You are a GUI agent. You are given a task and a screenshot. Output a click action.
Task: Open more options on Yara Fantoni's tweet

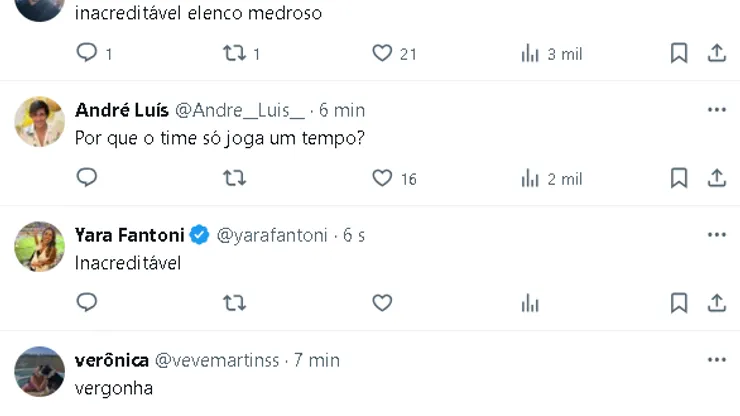click(716, 234)
